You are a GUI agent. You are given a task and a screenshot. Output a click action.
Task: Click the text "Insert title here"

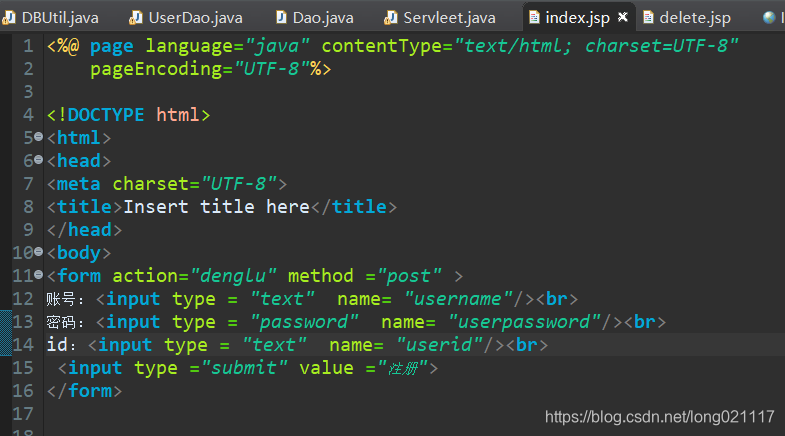216,207
